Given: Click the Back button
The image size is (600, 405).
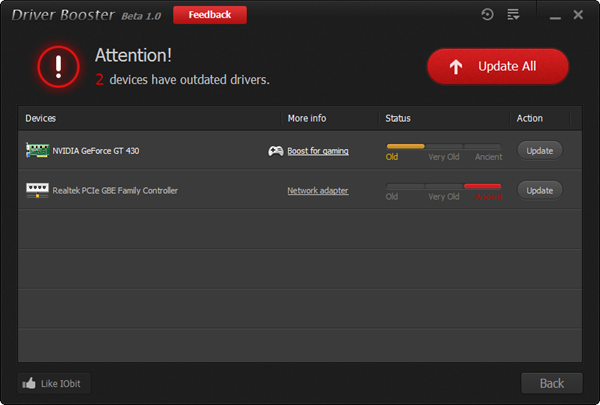Looking at the screenshot, I should click(552, 383).
